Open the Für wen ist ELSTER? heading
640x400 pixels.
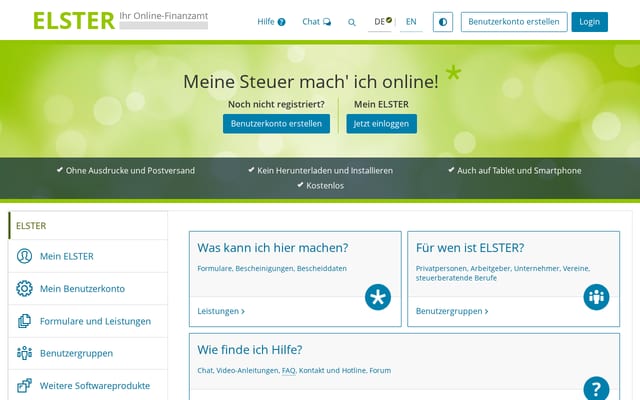point(470,248)
